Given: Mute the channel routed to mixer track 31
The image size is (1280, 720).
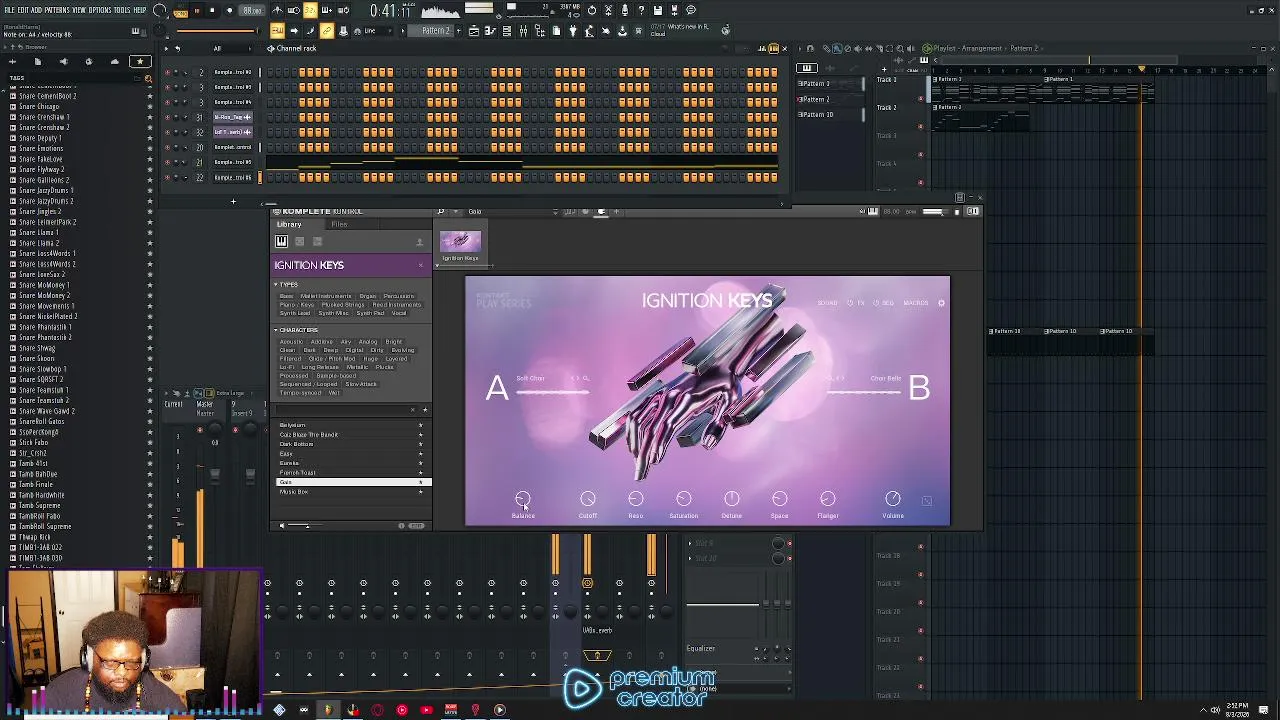Looking at the screenshot, I should [167, 117].
